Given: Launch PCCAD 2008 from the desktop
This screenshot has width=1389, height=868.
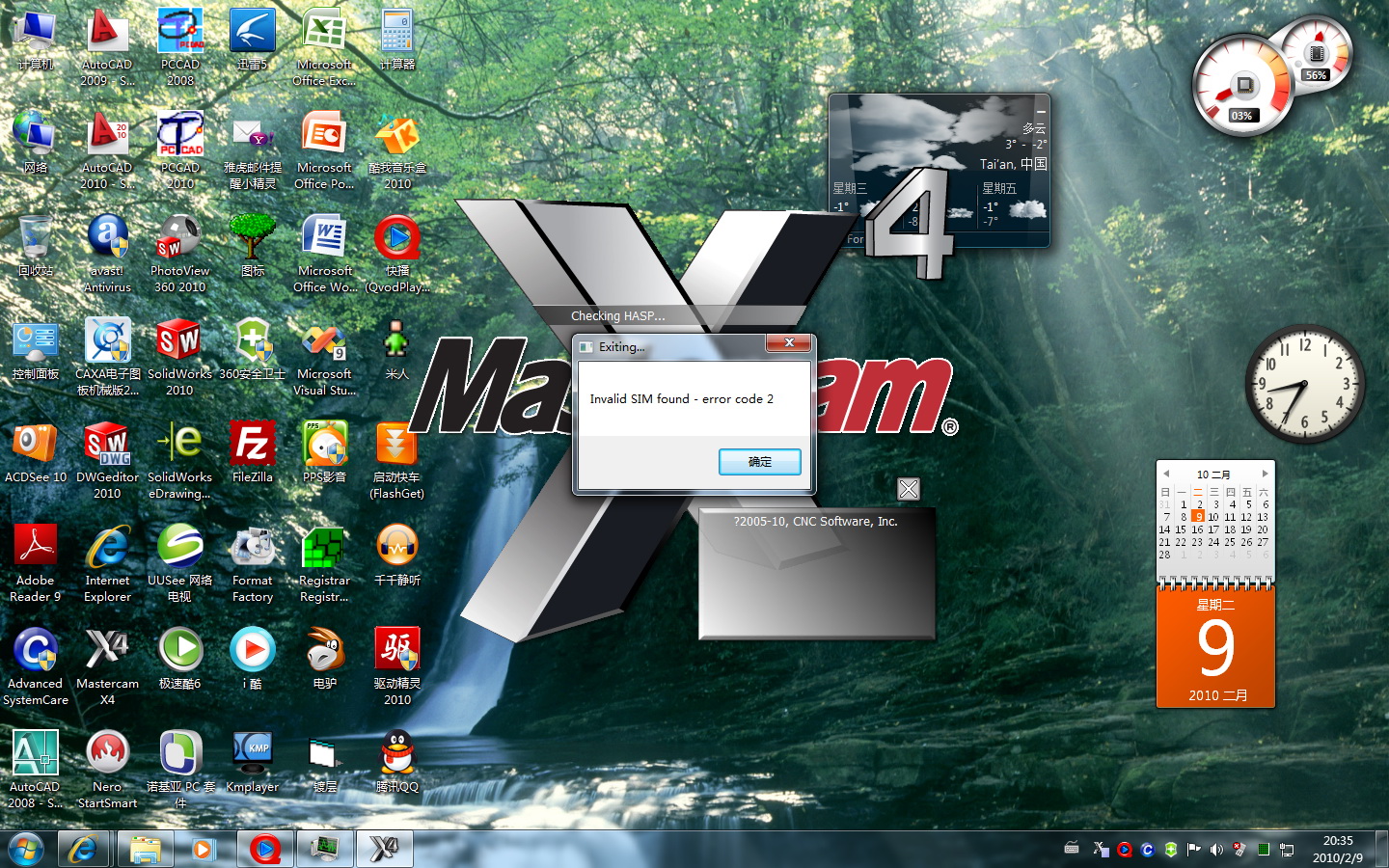Looking at the screenshot, I should click(x=179, y=48).
